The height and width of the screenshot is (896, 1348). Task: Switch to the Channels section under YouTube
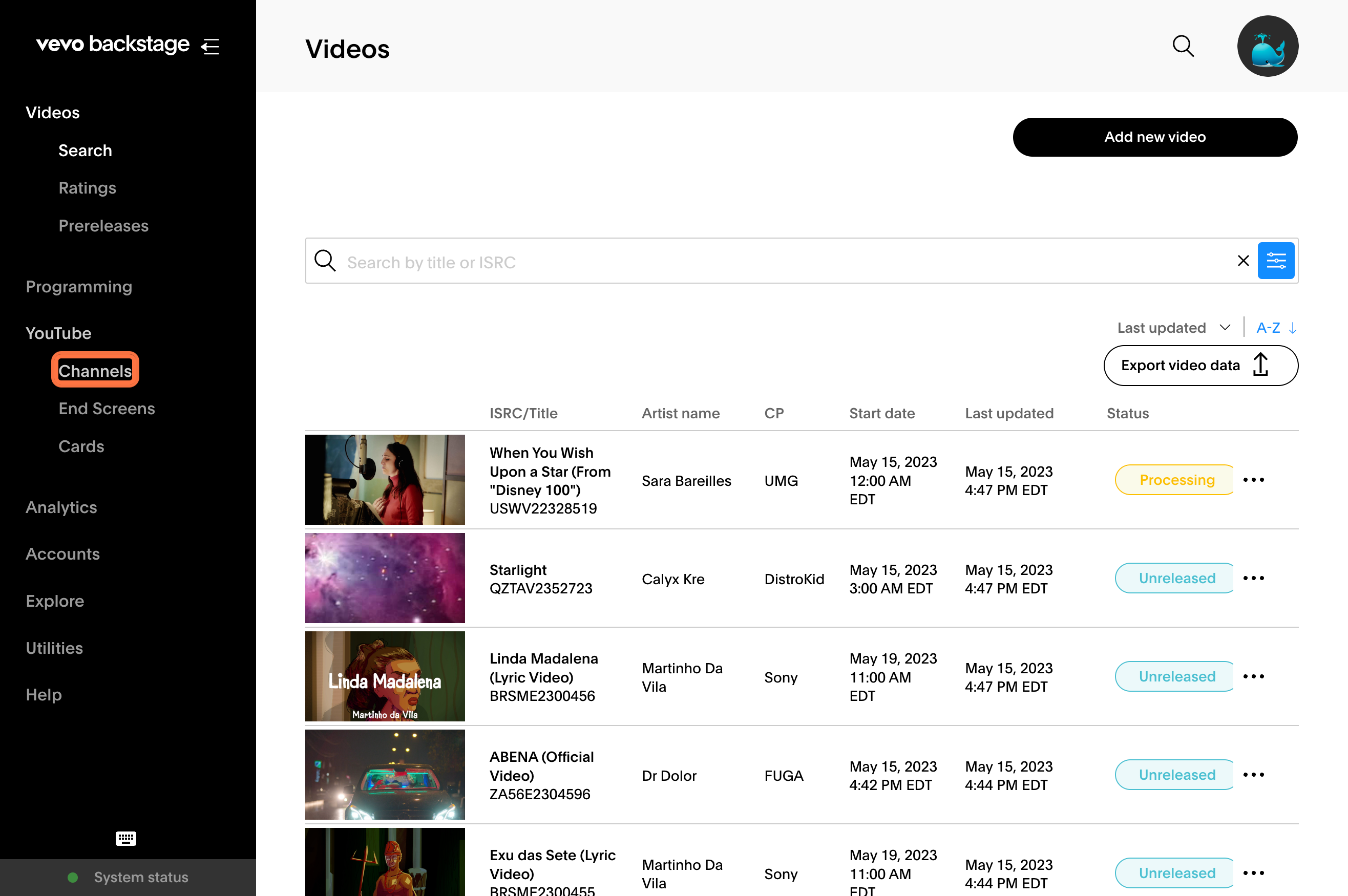tap(95, 370)
